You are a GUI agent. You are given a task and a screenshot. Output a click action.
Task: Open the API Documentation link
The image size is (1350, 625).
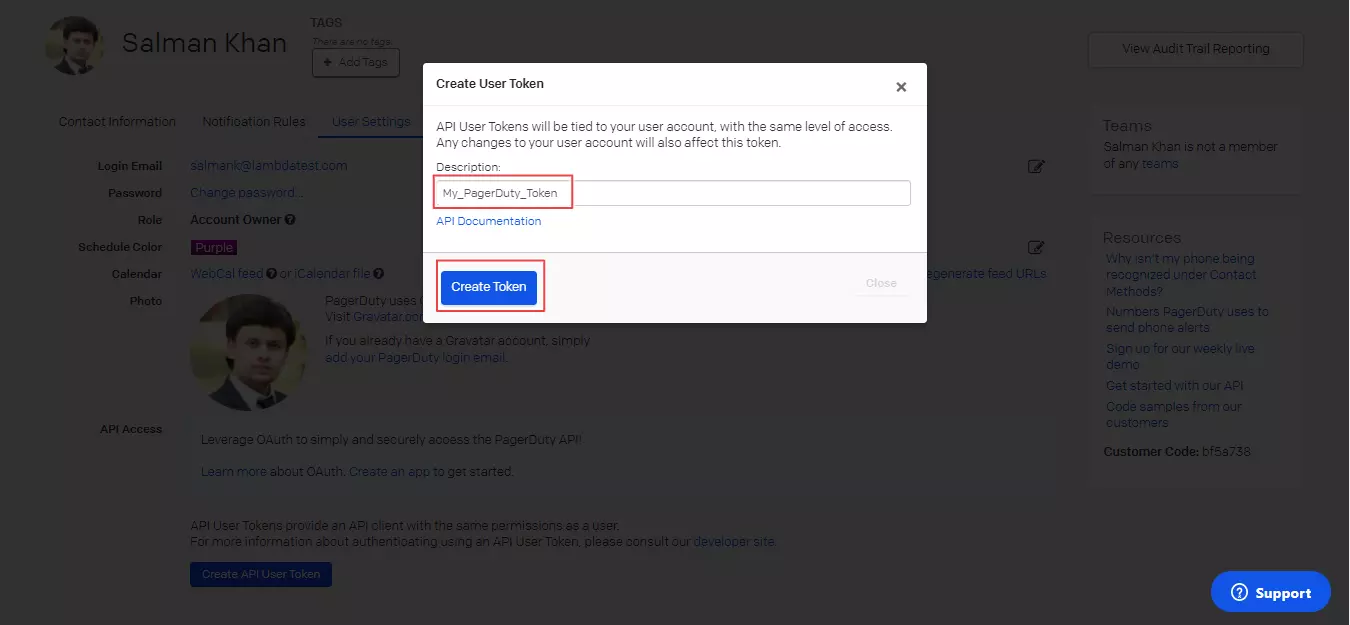489,221
